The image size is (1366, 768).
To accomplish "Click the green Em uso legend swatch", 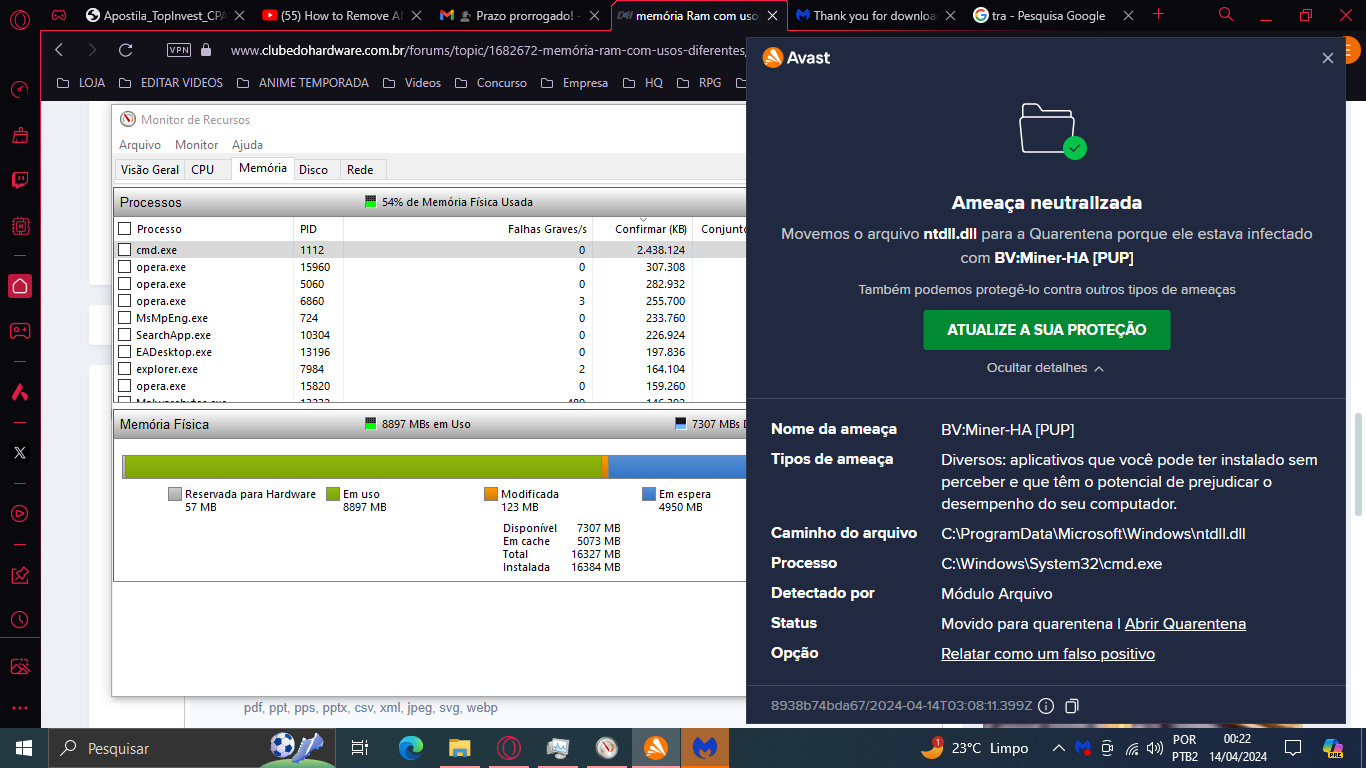I will (x=334, y=494).
